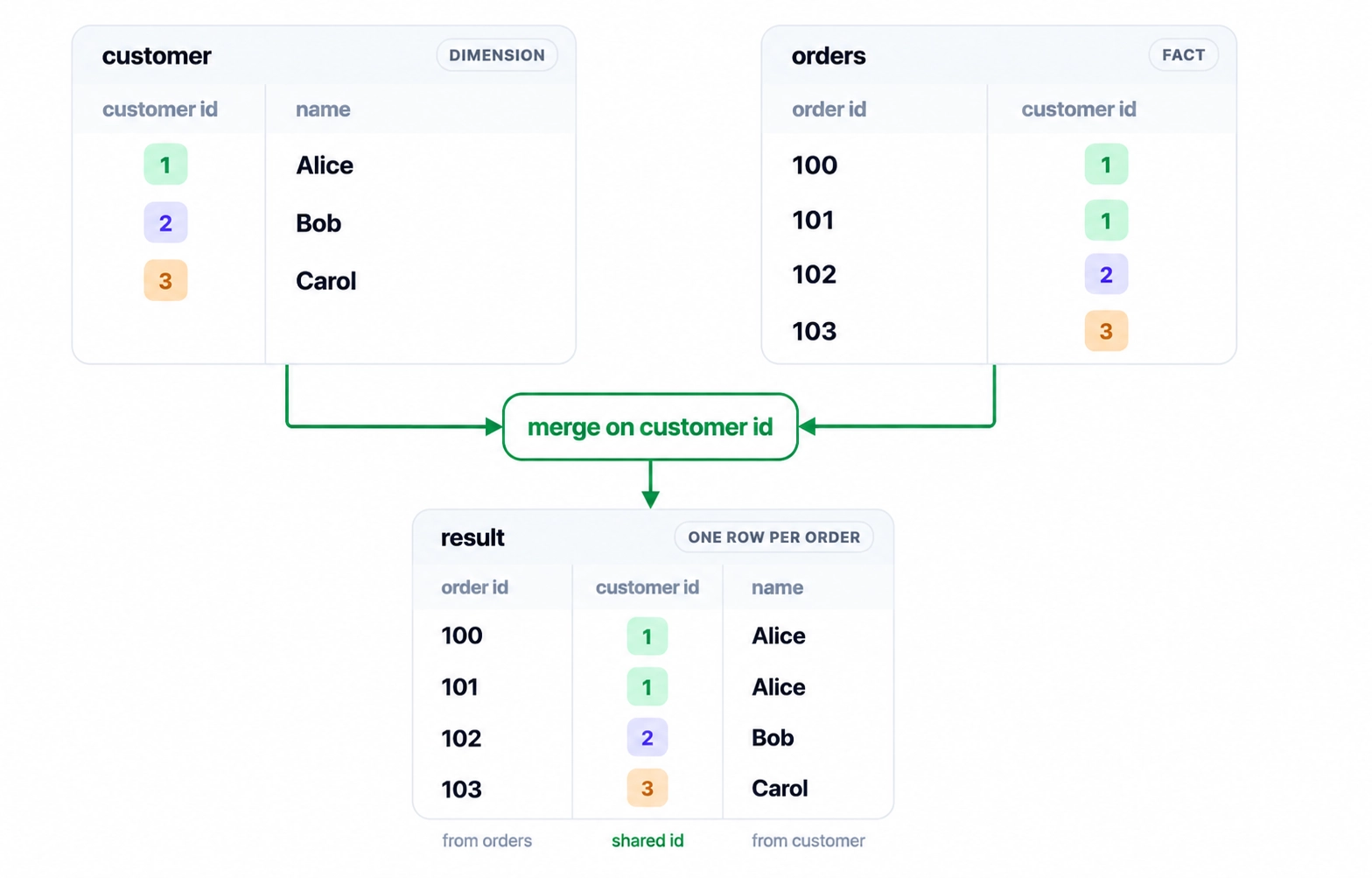This screenshot has height=878, width=1372.
Task: Click the Alice name cell in customer table
Action: pyautogui.click(x=325, y=165)
